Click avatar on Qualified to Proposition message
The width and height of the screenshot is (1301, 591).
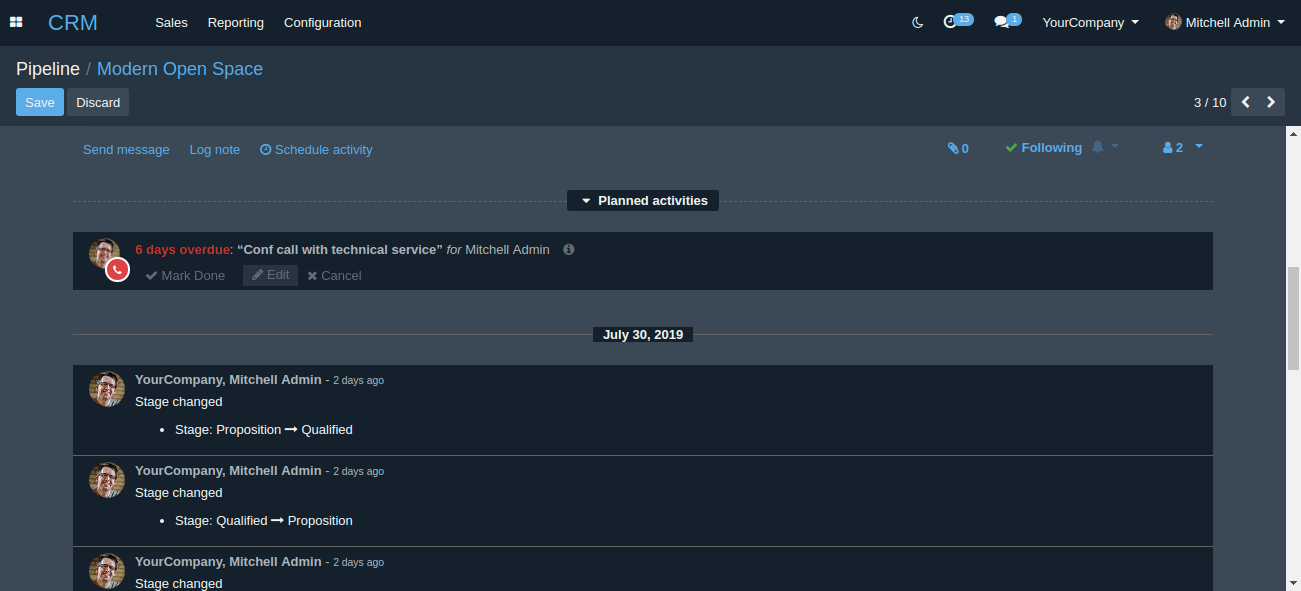(107, 480)
